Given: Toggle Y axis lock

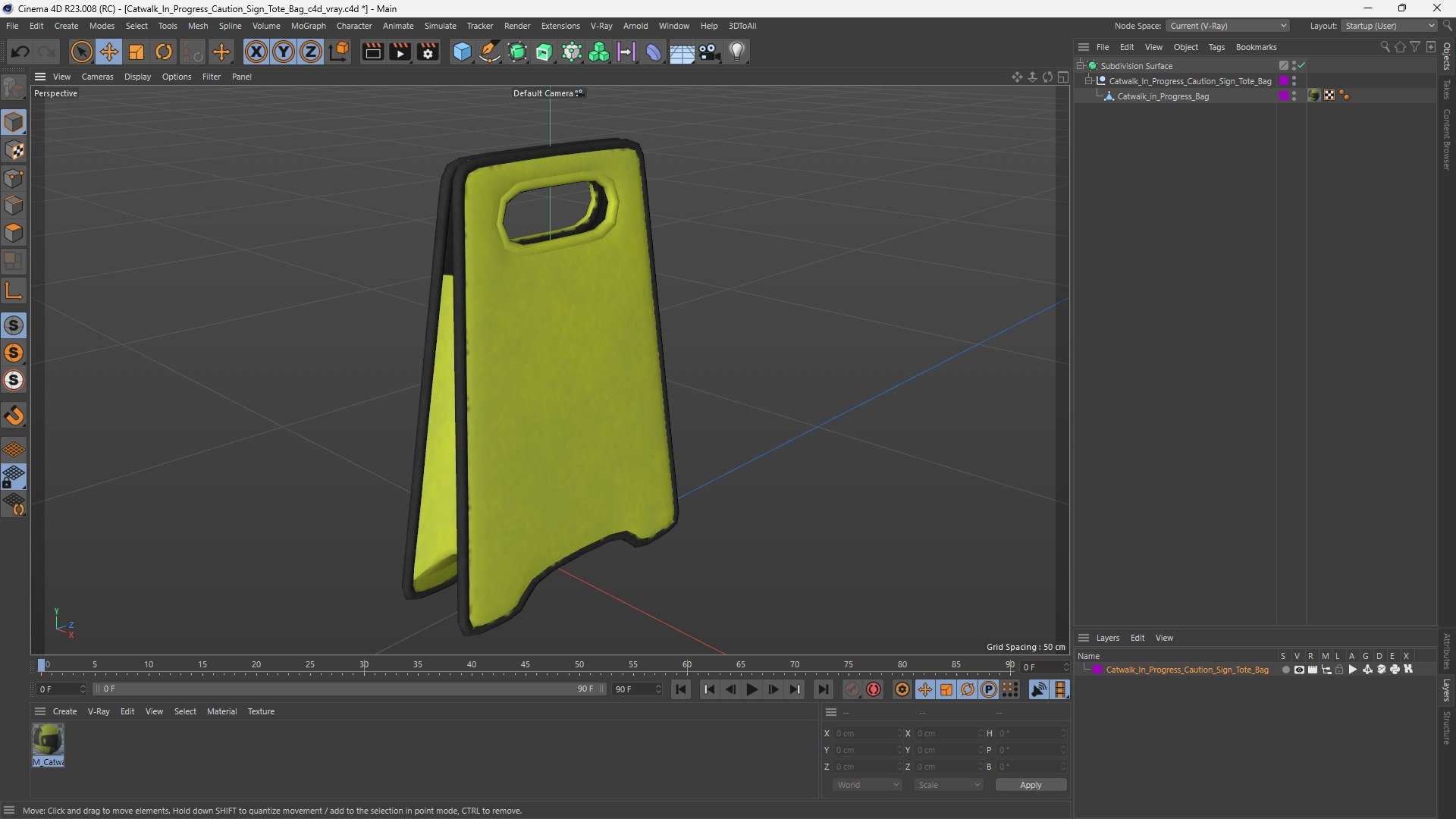Looking at the screenshot, I should (x=284, y=52).
